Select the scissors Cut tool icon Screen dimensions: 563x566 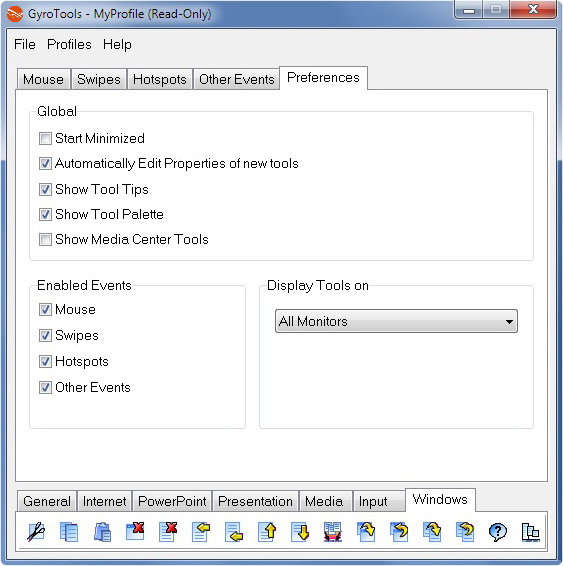[x=36, y=532]
